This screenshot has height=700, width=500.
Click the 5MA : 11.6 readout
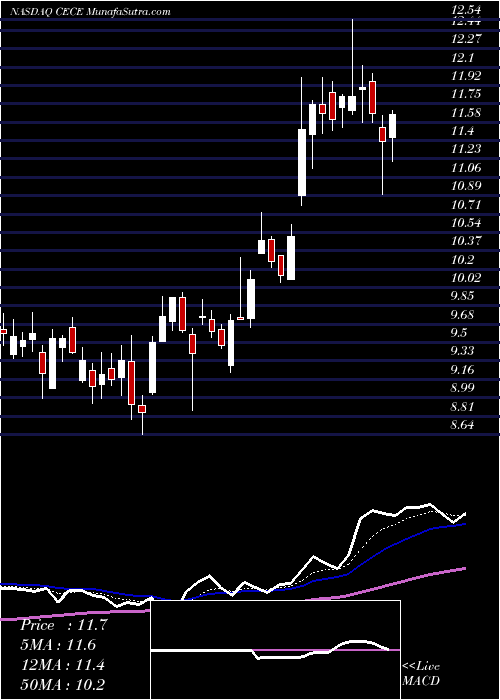58,645
